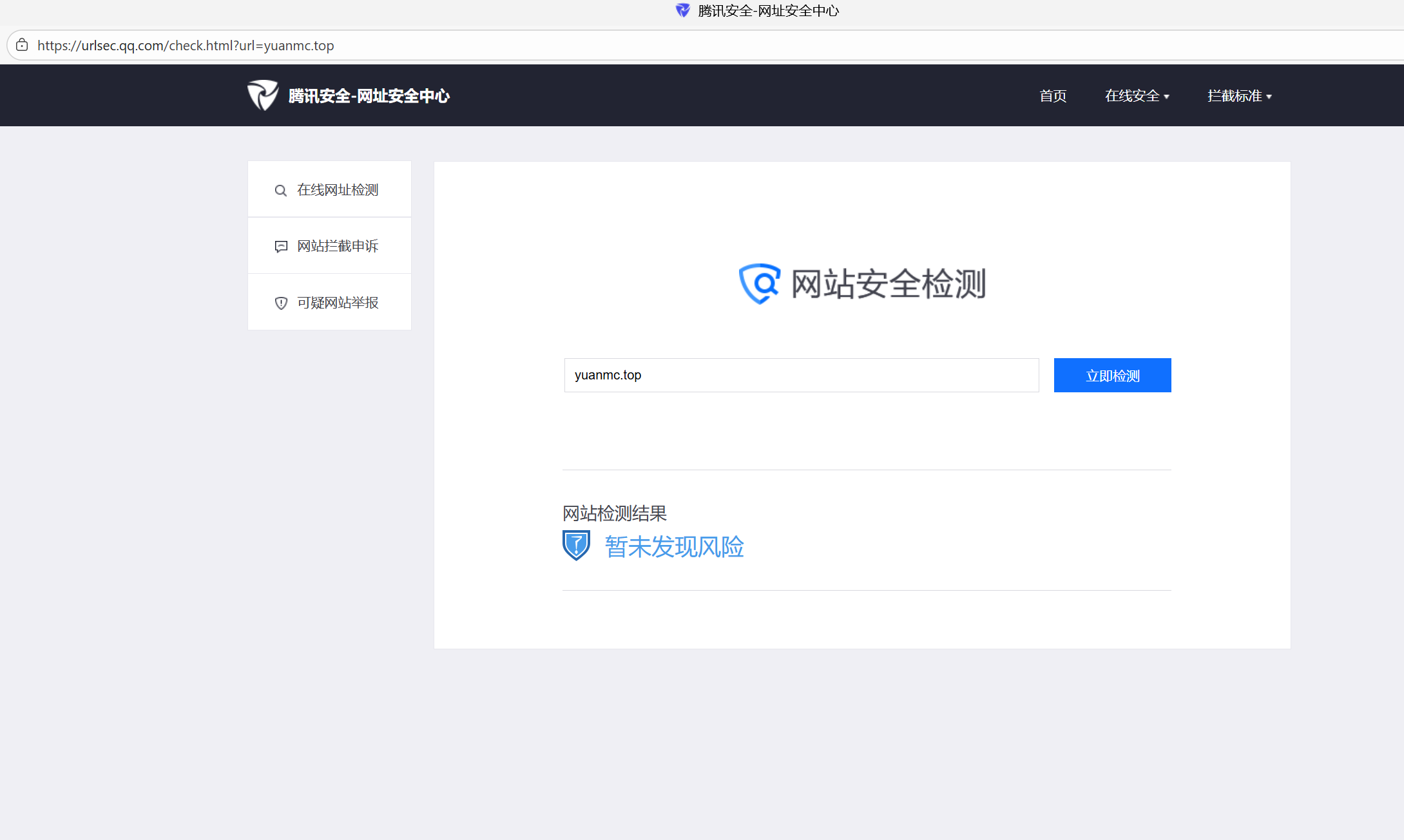Click the browser address bar URL
1404x840 pixels.
tap(186, 46)
